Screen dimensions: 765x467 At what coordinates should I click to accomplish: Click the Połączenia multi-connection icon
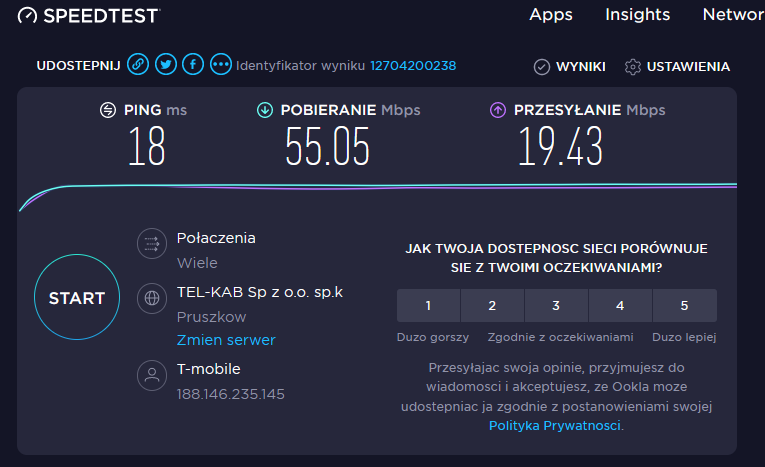(152, 243)
